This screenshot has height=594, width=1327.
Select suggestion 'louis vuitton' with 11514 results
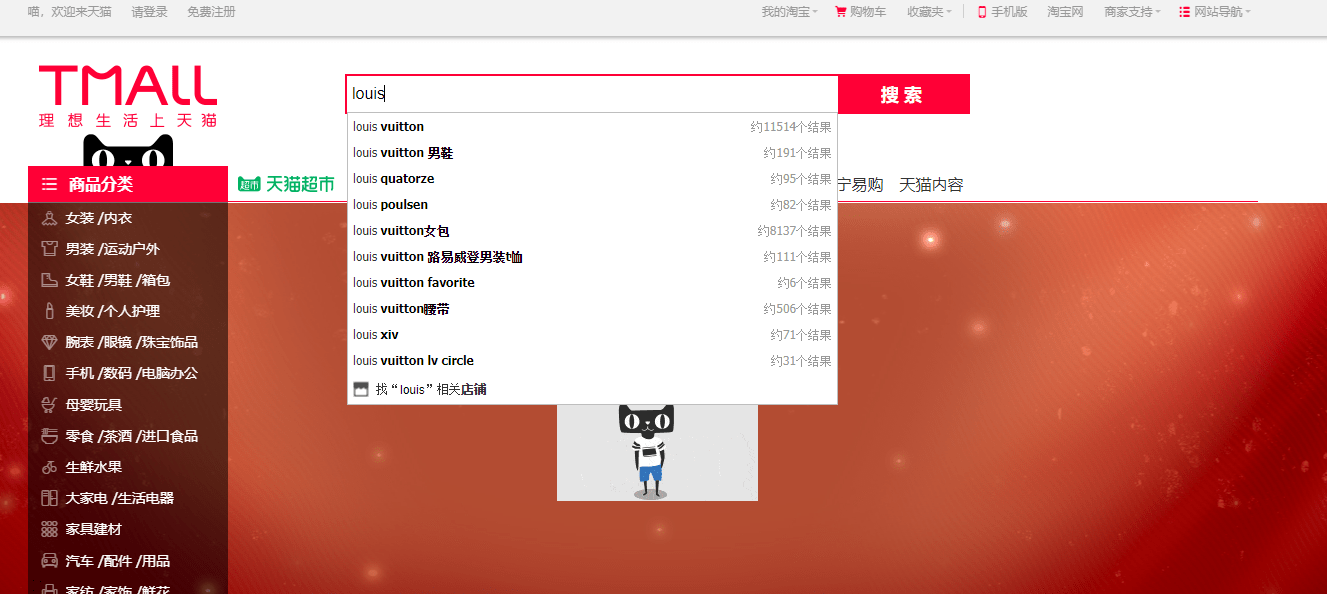[x=592, y=127]
